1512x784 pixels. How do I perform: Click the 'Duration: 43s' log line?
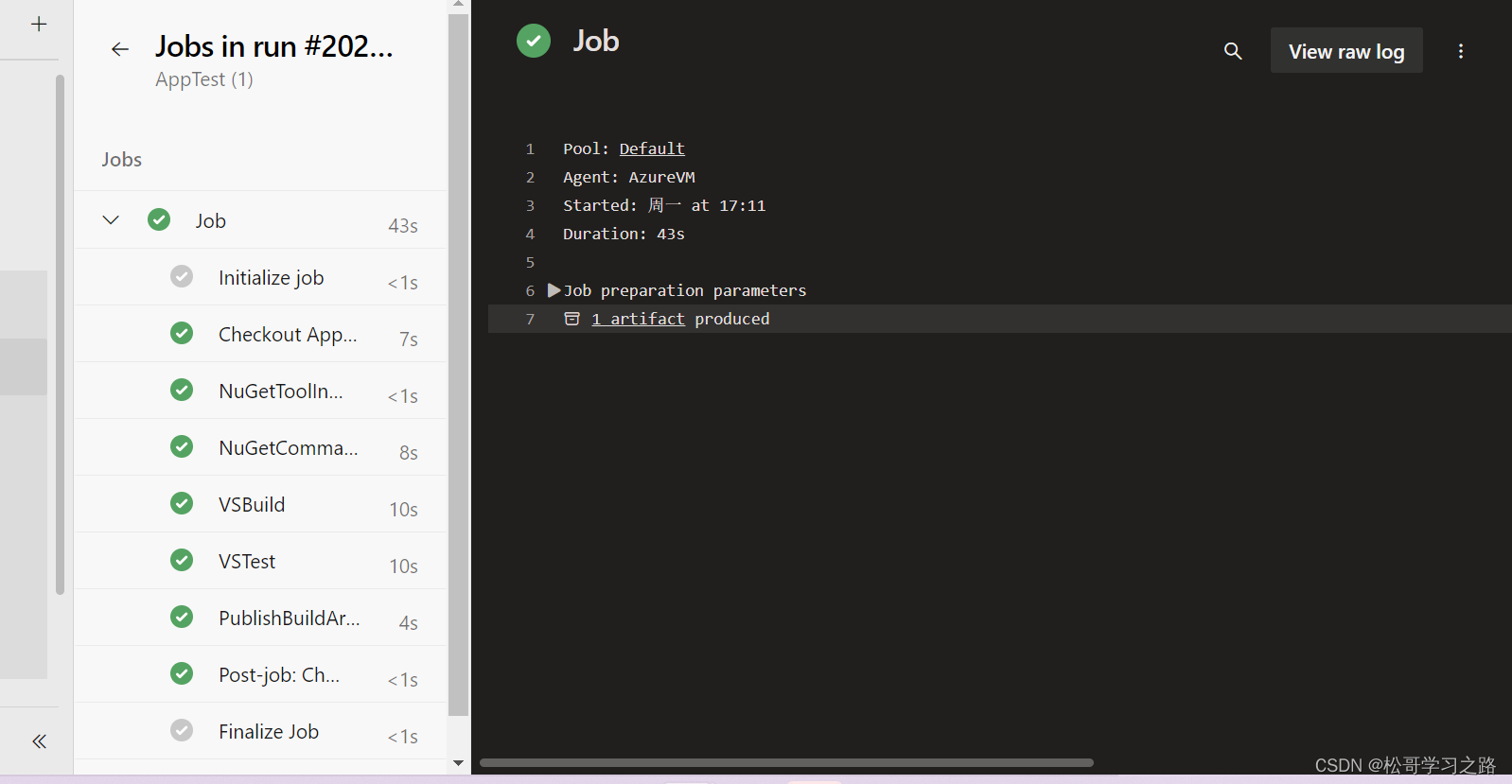[x=624, y=234]
